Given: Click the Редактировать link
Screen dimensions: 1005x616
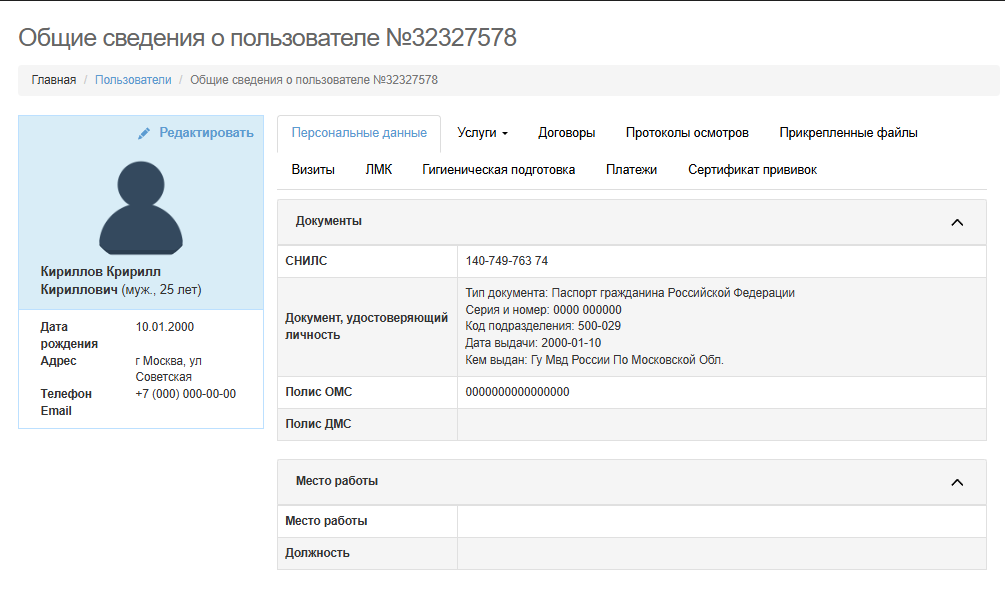Looking at the screenshot, I should pyautogui.click(x=206, y=133).
